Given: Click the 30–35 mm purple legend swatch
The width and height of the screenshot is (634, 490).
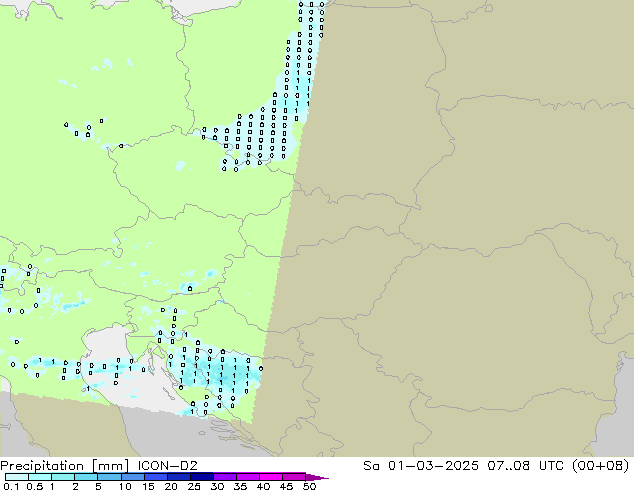Looking at the screenshot, I should 224,477.
